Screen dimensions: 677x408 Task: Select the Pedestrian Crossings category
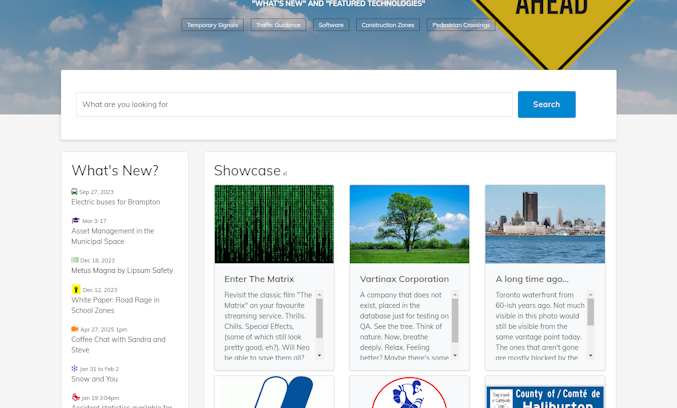[461, 25]
